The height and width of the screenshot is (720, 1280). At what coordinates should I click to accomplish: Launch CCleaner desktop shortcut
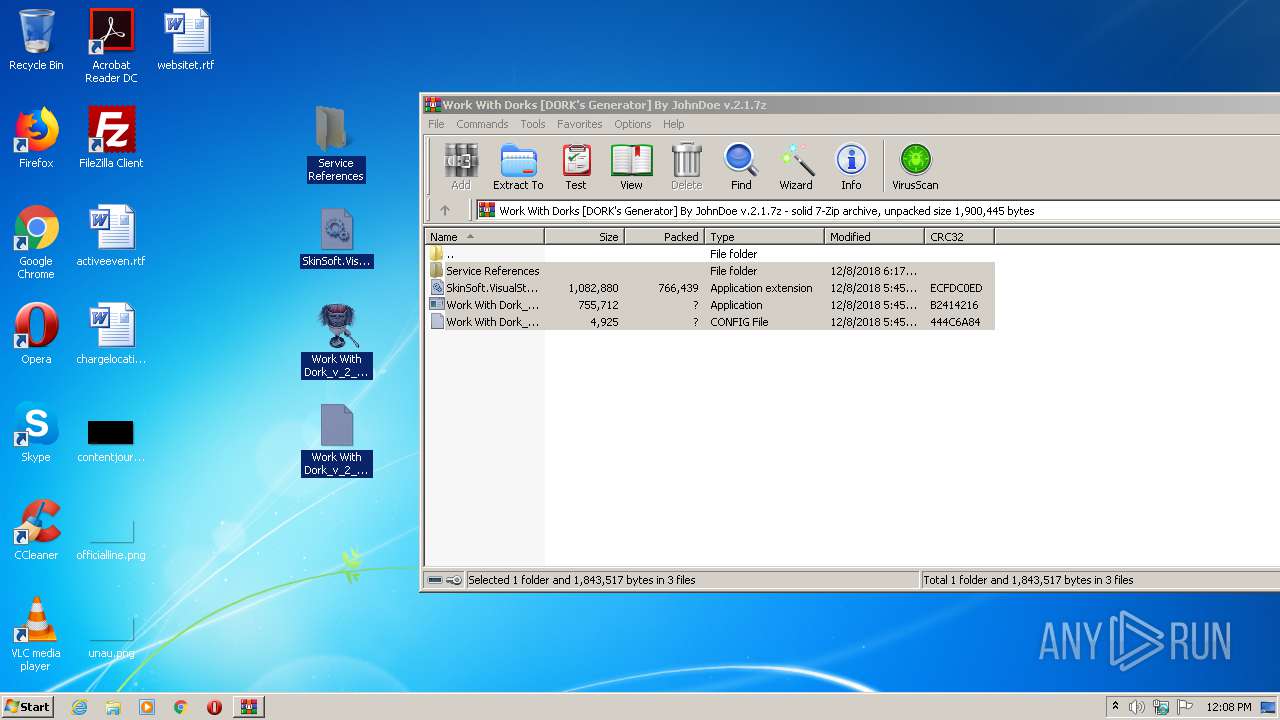click(36, 530)
